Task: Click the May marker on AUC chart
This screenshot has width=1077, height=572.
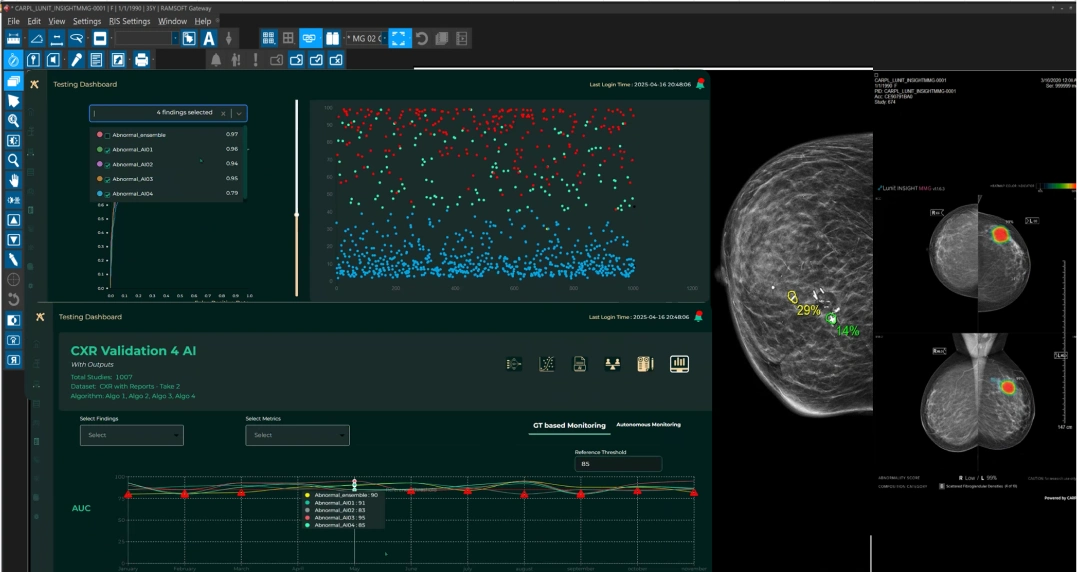Action: (354, 485)
